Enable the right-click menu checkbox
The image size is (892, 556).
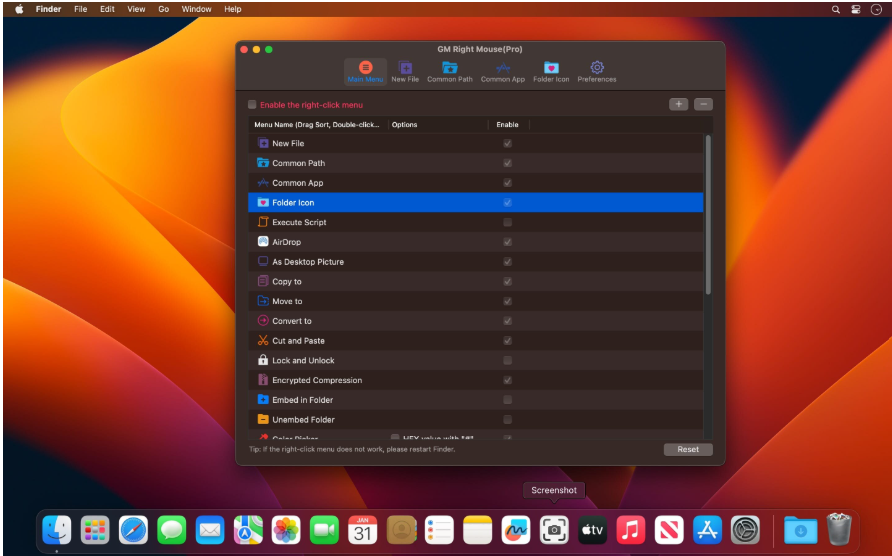(x=252, y=105)
